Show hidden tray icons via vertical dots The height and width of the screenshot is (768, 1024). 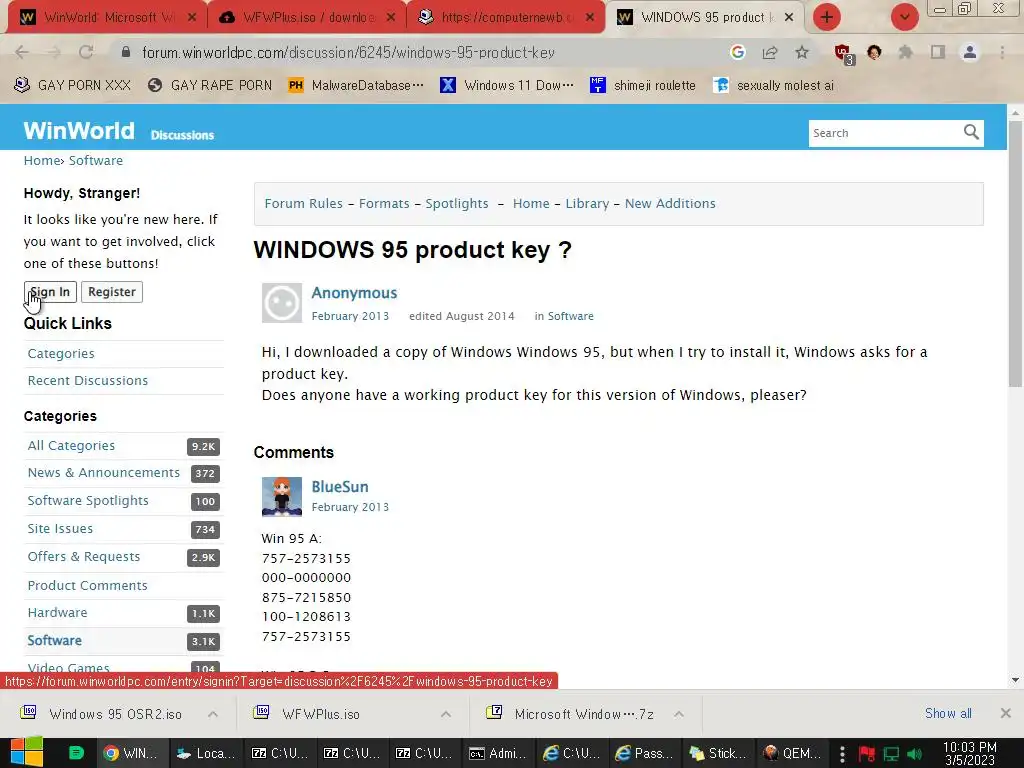842,754
